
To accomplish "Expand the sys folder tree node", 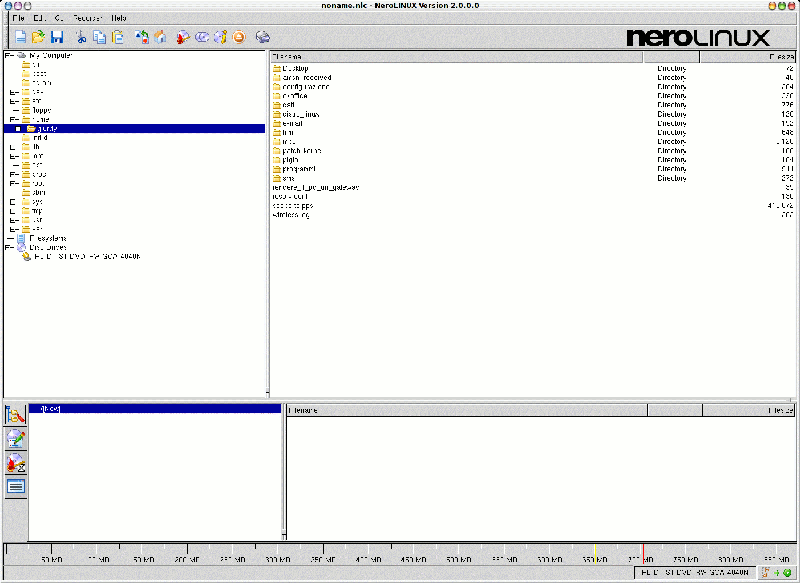I will [x=13, y=202].
